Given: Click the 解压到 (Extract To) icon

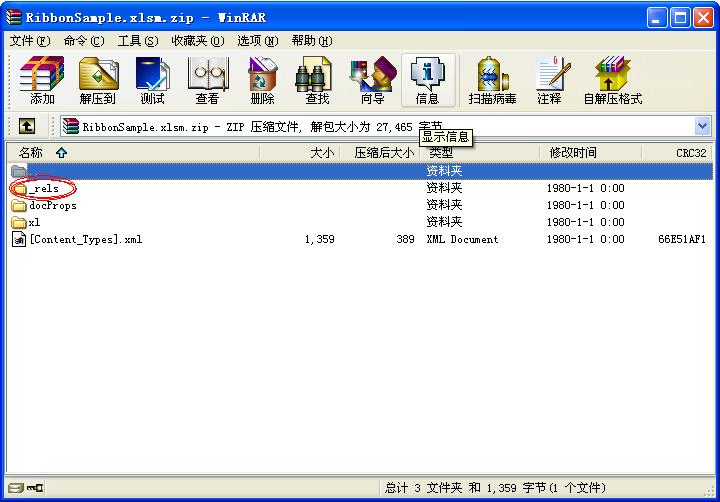Looking at the screenshot, I should tap(97, 80).
